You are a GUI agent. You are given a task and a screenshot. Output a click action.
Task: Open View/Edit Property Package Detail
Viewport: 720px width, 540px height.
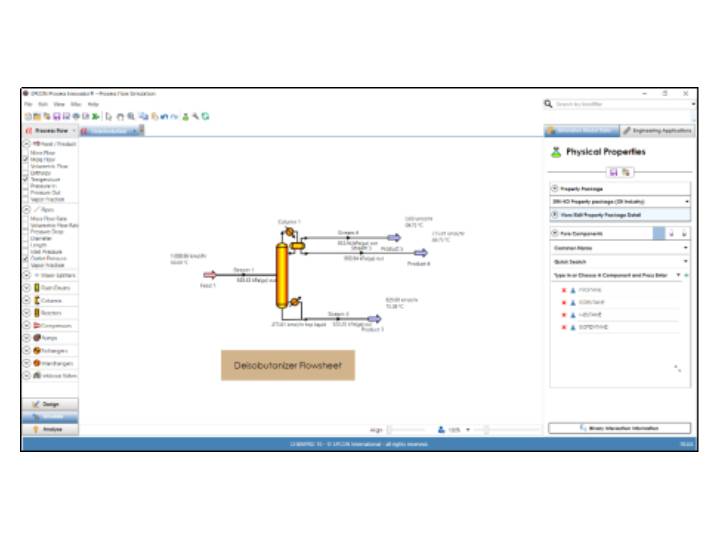click(x=620, y=215)
